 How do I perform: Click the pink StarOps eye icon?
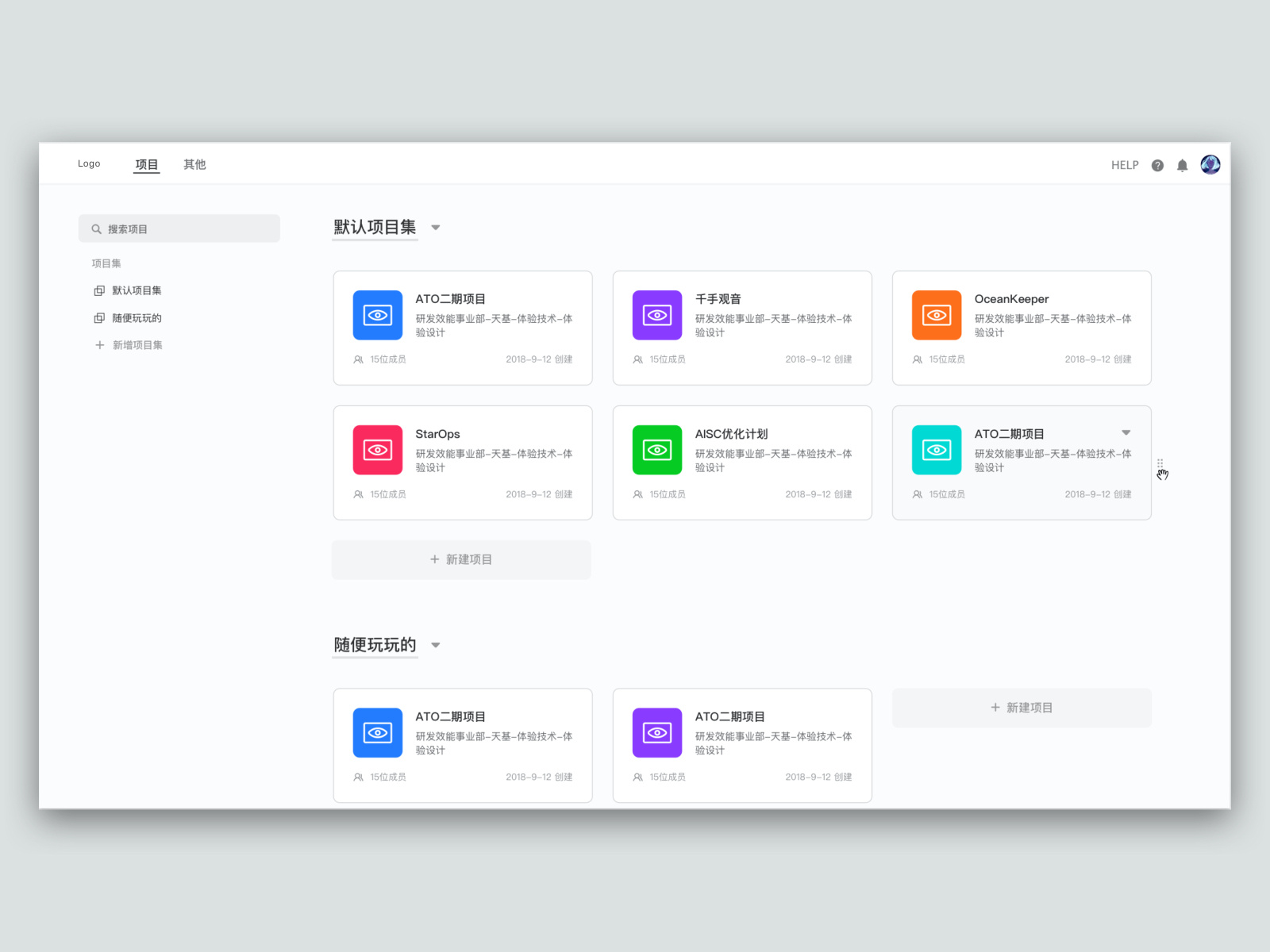[377, 450]
